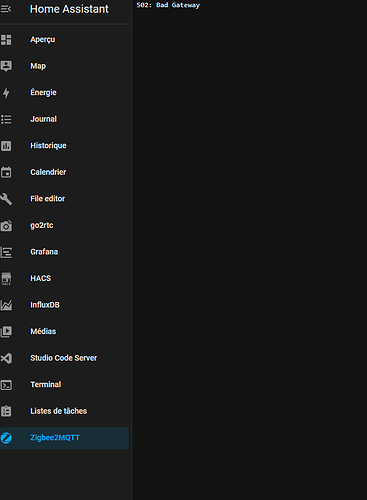
Task: Click the Médias play icon
Action: pos(6,331)
